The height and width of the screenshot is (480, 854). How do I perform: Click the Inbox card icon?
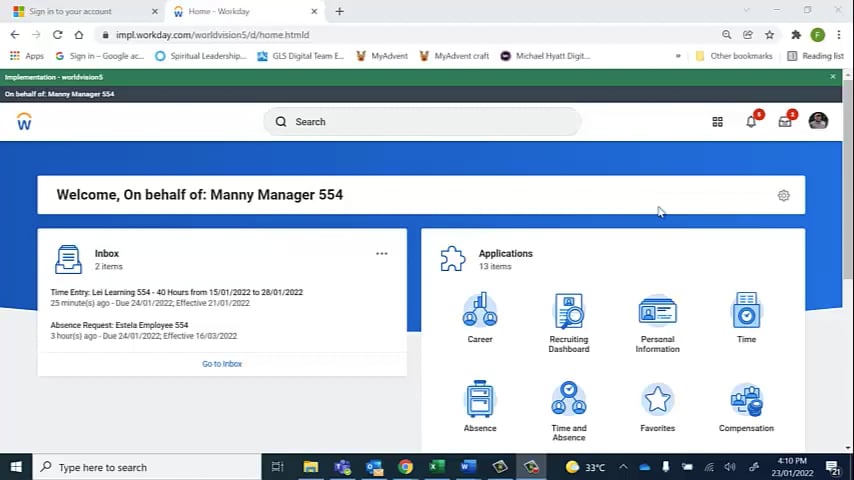tap(68, 259)
